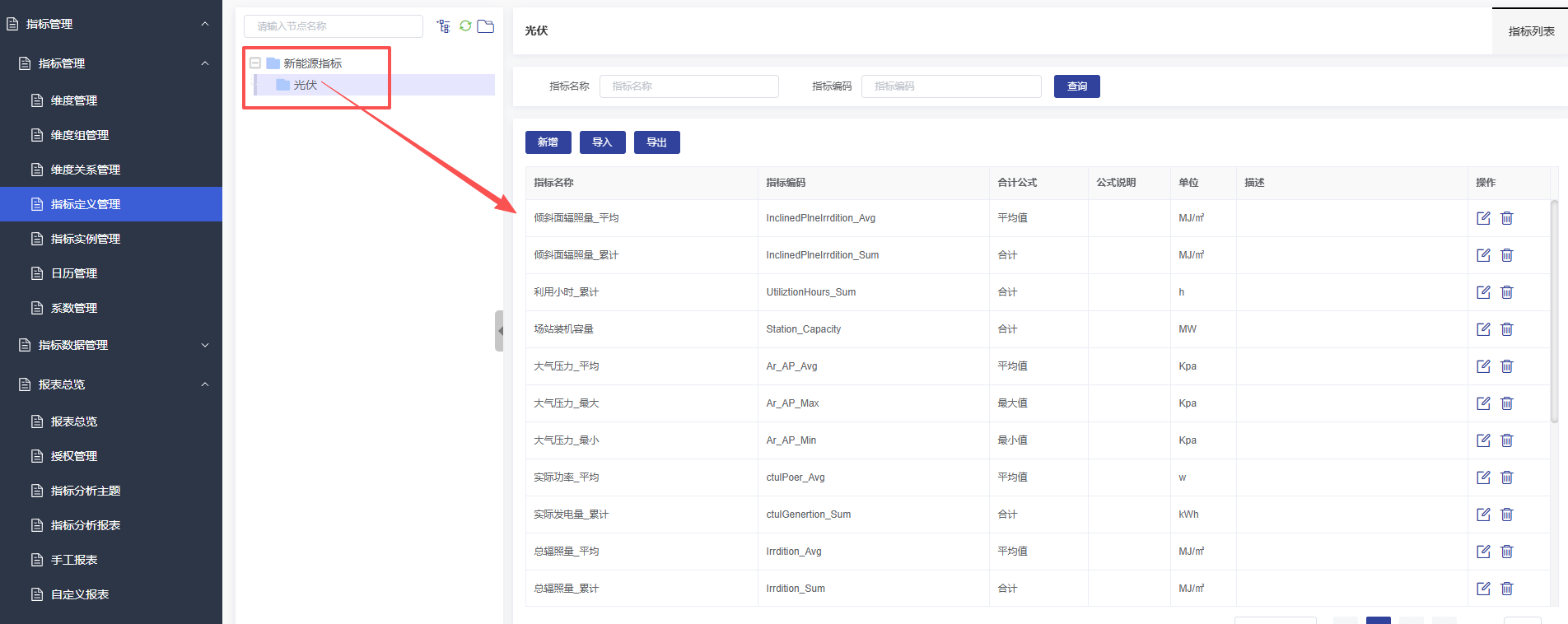Open 维度组管理 in the sidebar
The width and height of the screenshot is (1568, 624).
pos(80,135)
